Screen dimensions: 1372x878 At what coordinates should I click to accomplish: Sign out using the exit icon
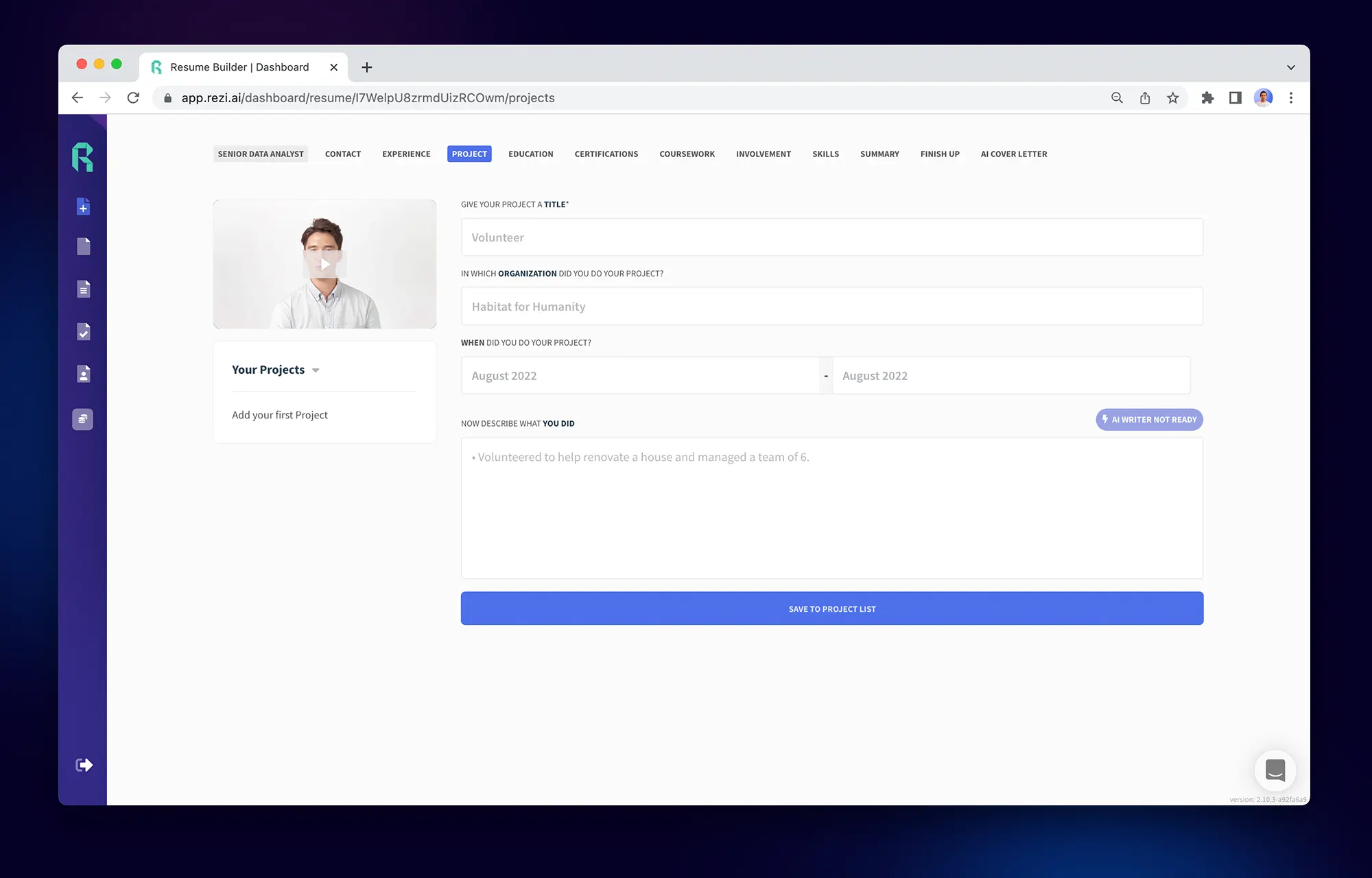(82, 764)
